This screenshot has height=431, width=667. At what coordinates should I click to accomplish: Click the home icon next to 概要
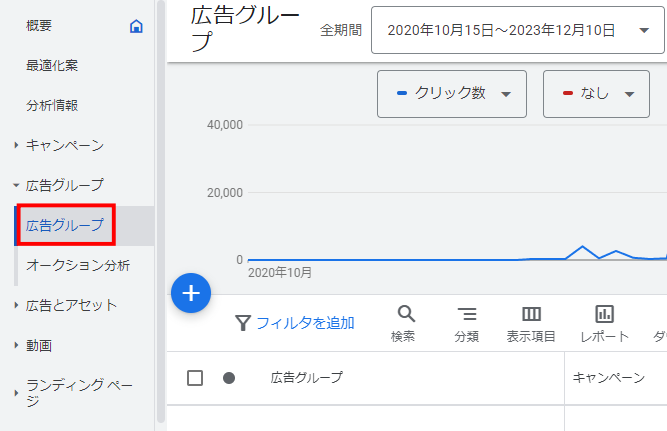pyautogui.click(x=137, y=26)
